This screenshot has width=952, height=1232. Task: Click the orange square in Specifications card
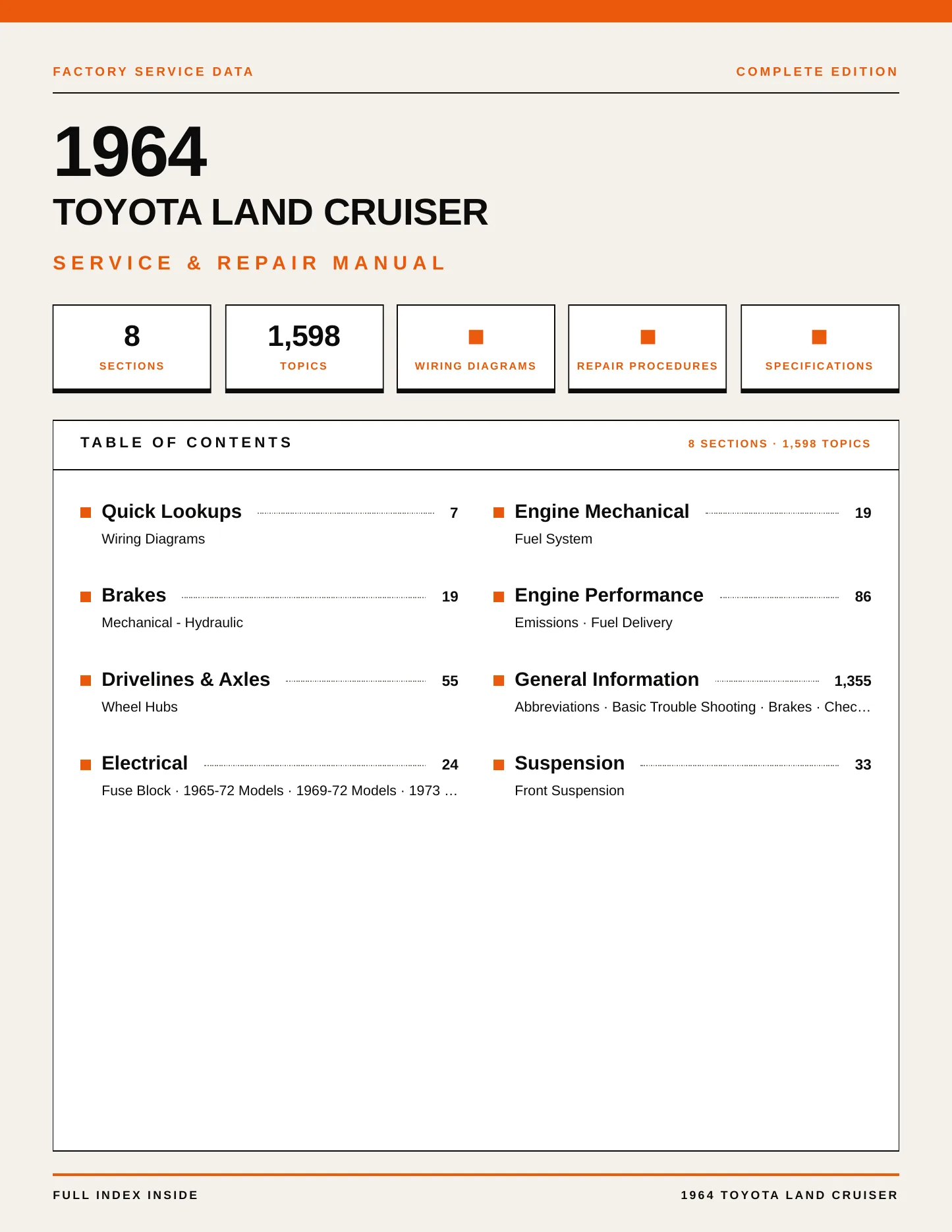[x=819, y=337]
